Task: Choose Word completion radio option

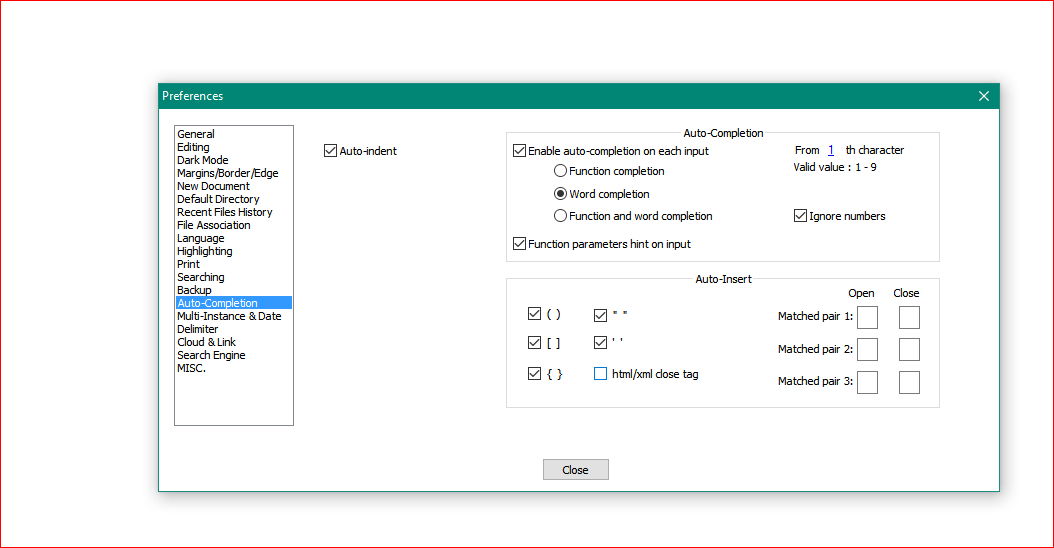Action: (x=560, y=194)
